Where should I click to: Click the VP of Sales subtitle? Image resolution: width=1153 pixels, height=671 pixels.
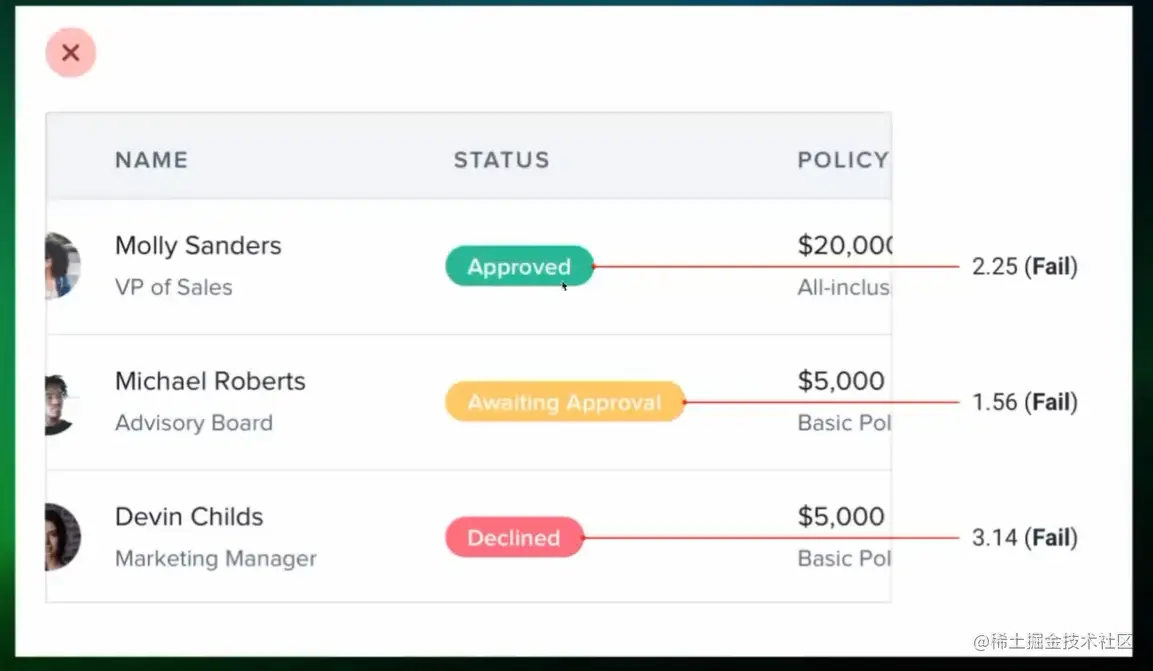click(173, 288)
